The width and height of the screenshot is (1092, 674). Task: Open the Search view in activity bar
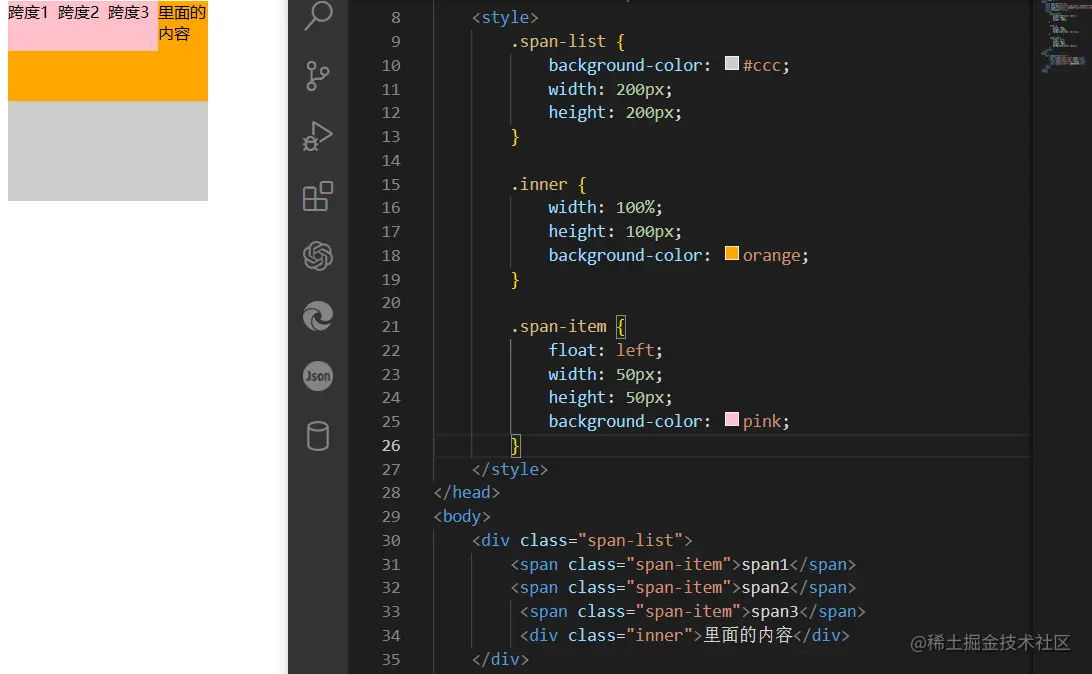pyautogui.click(x=318, y=15)
